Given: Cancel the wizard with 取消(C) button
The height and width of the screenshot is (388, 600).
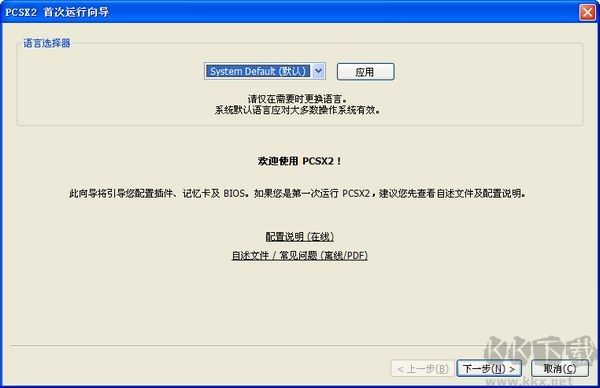Looking at the screenshot, I should (560, 368).
